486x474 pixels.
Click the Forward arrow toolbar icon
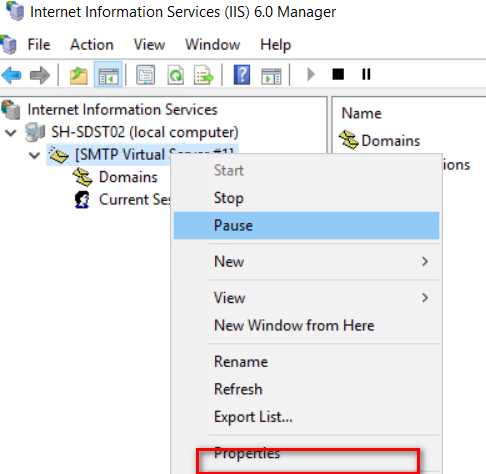[x=40, y=75]
